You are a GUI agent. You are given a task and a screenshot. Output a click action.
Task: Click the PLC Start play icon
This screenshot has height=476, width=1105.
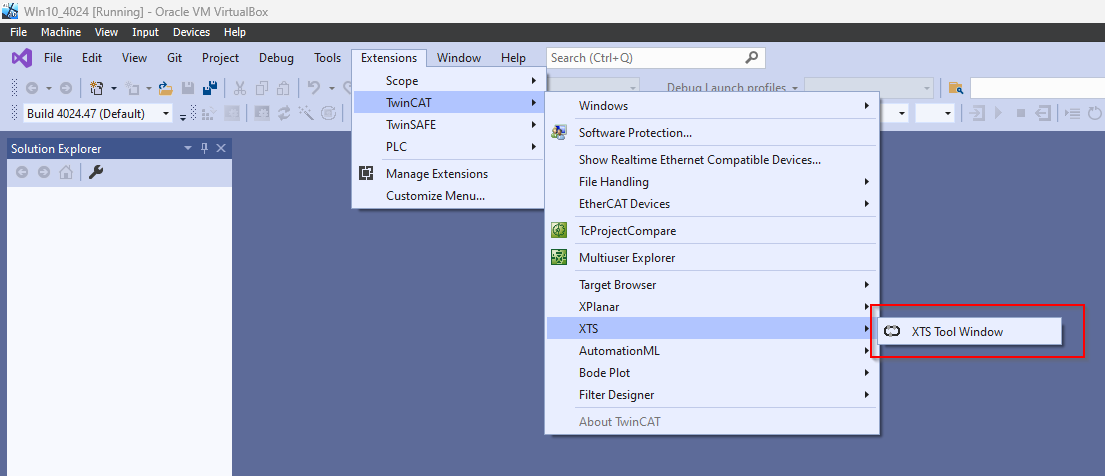click(998, 113)
